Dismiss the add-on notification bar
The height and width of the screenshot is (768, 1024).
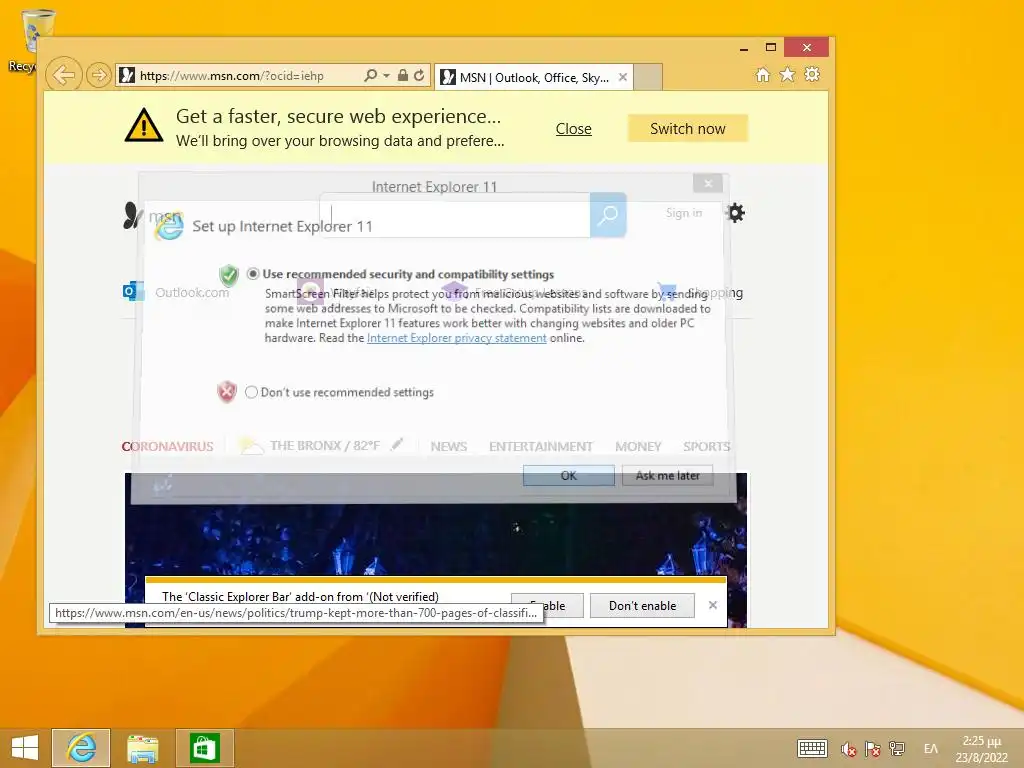tap(713, 605)
